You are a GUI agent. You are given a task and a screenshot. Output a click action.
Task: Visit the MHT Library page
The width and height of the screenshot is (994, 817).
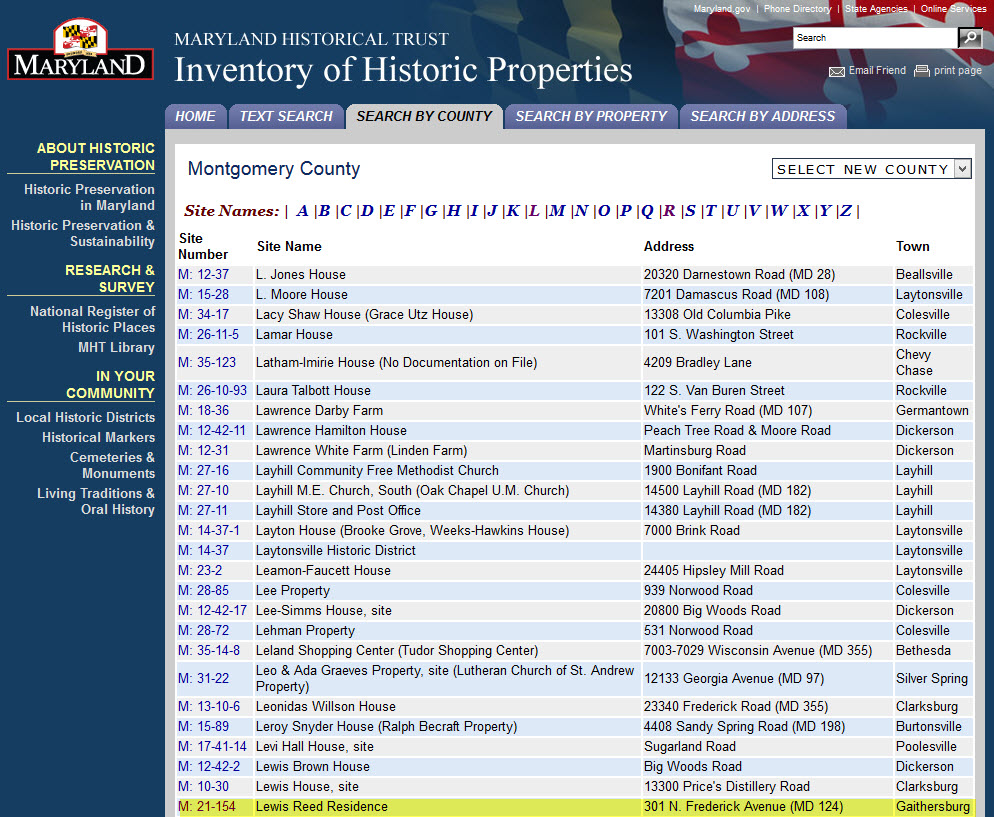(x=116, y=347)
